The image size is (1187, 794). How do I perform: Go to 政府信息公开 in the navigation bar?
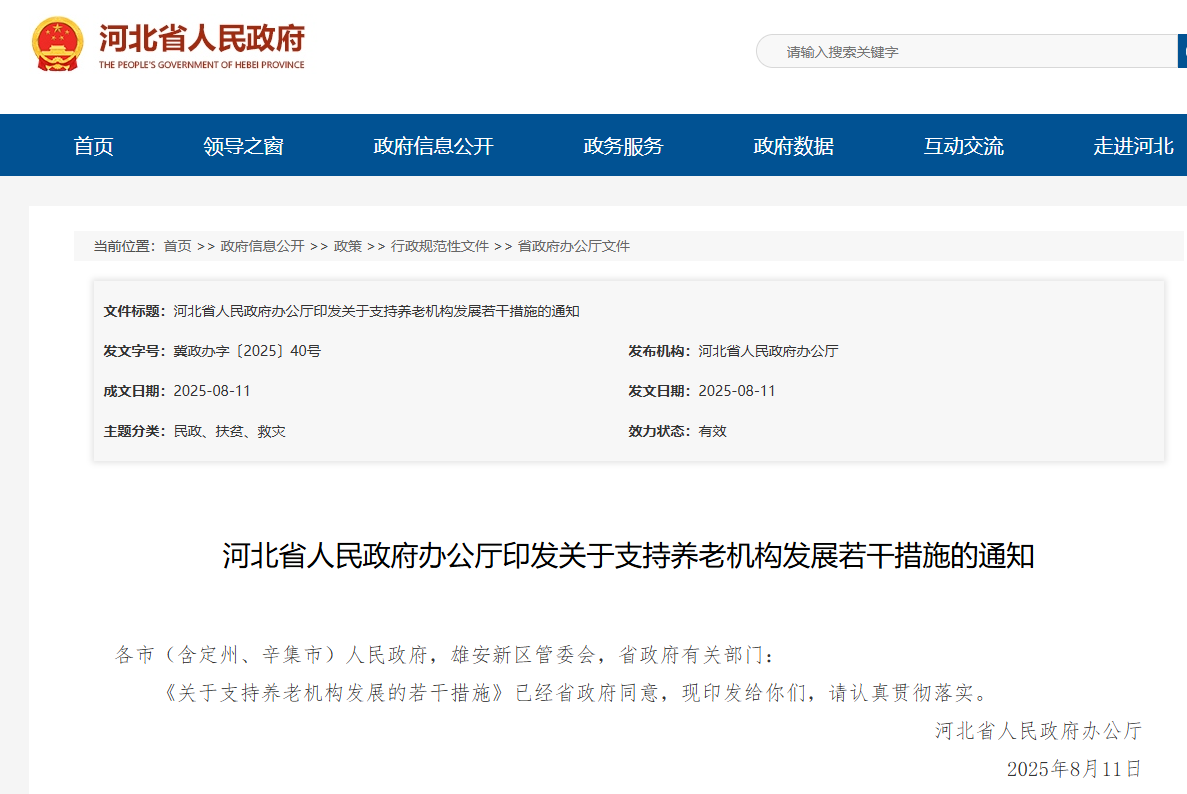click(x=433, y=146)
